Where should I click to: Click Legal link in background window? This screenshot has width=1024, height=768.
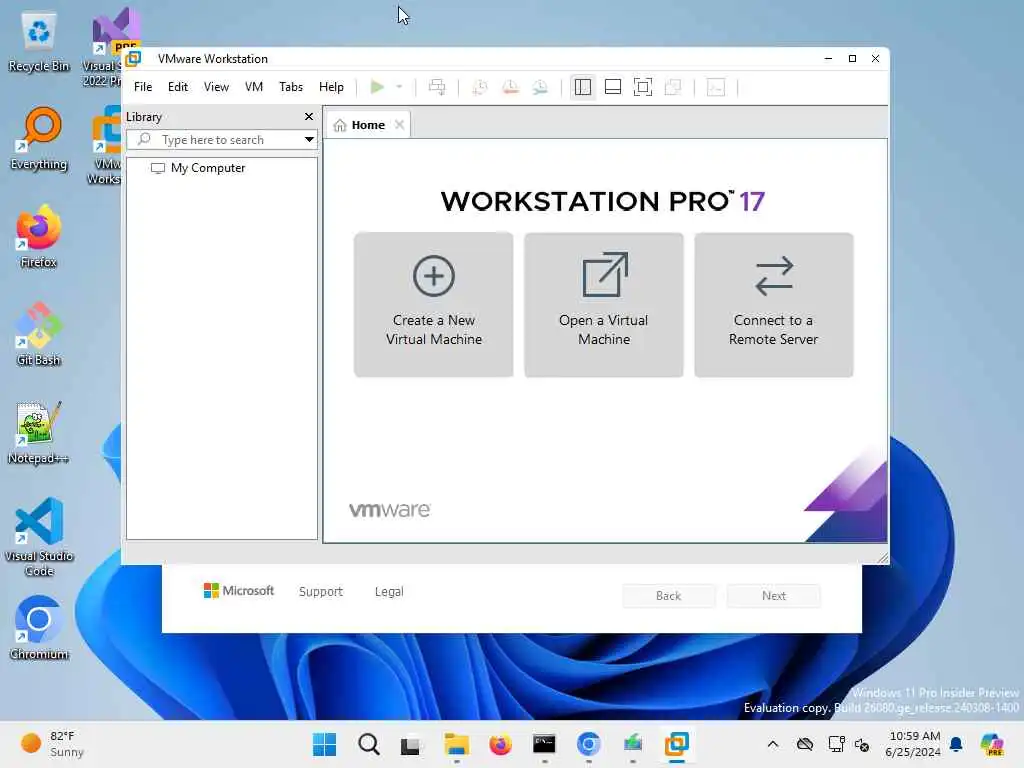(x=389, y=592)
